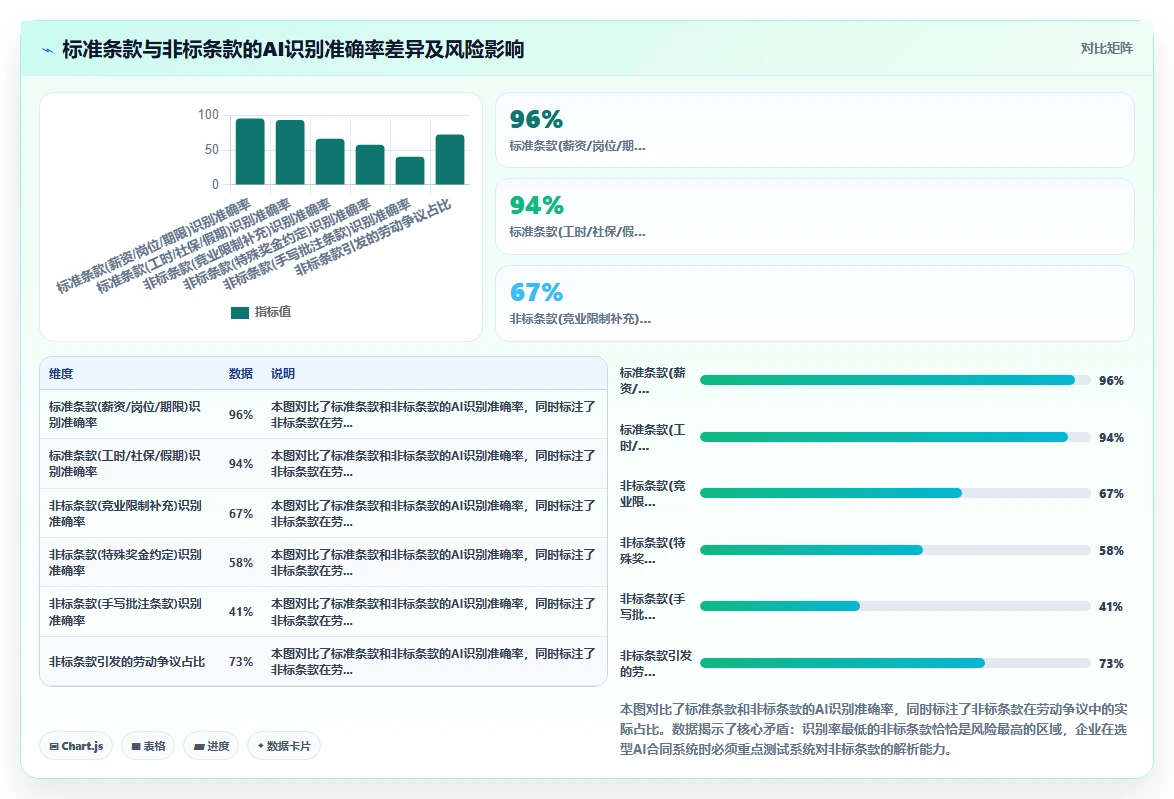Click the description in the 73% row

click(x=433, y=662)
